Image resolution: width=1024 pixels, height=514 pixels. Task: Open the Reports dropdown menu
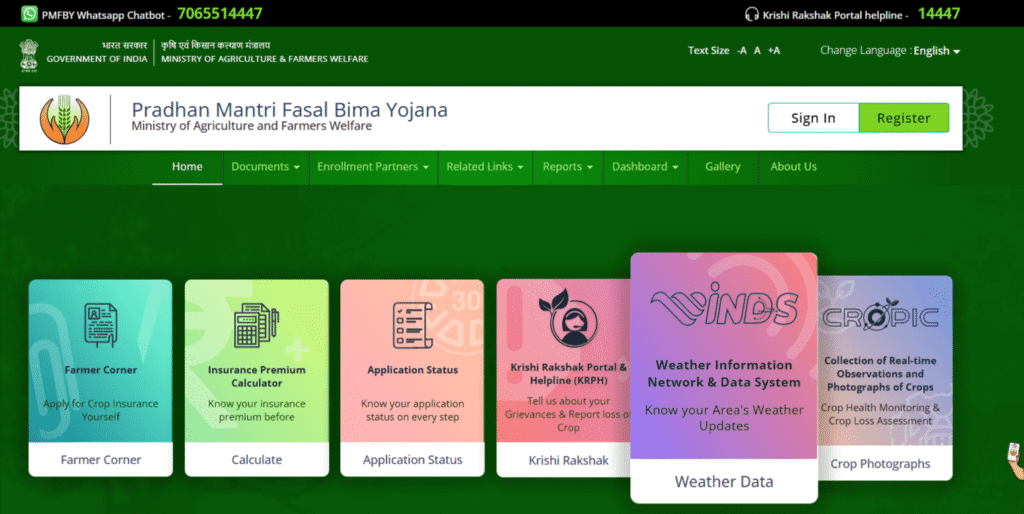(x=567, y=167)
